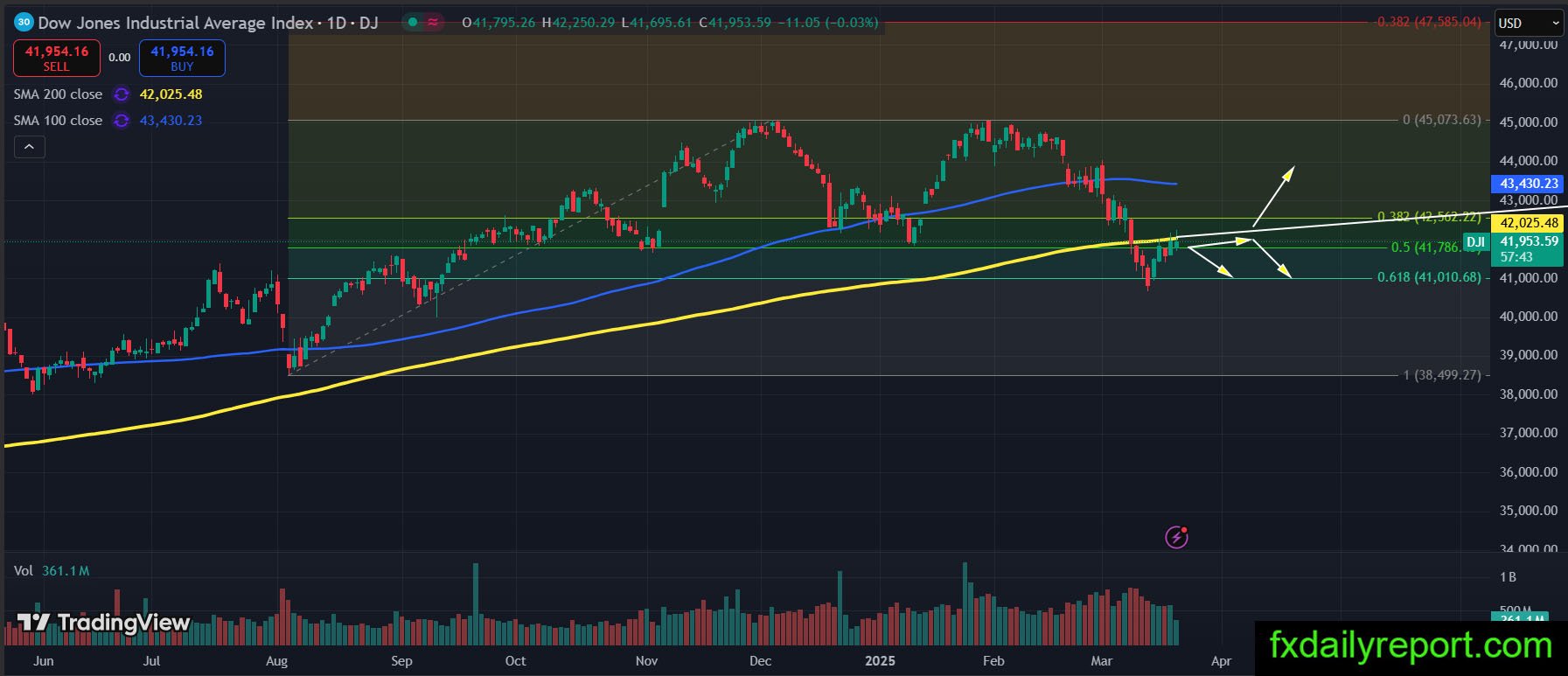Click the Vol 361.1 M volume label
Screen dimensions: 1568x676
(52, 571)
